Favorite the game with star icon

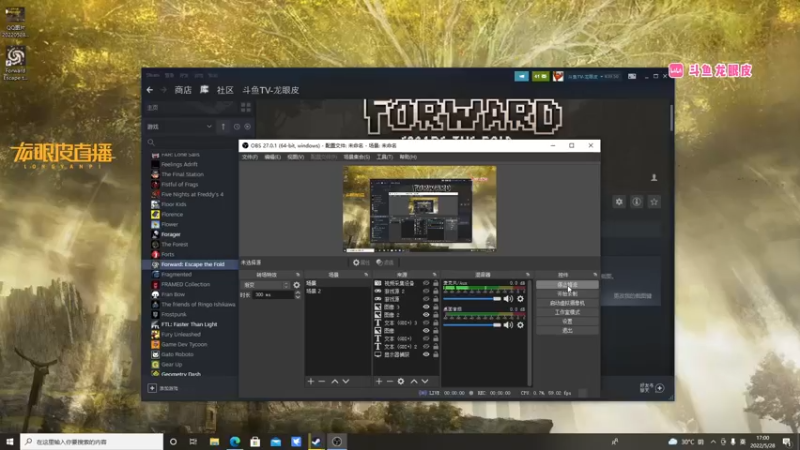(654, 202)
